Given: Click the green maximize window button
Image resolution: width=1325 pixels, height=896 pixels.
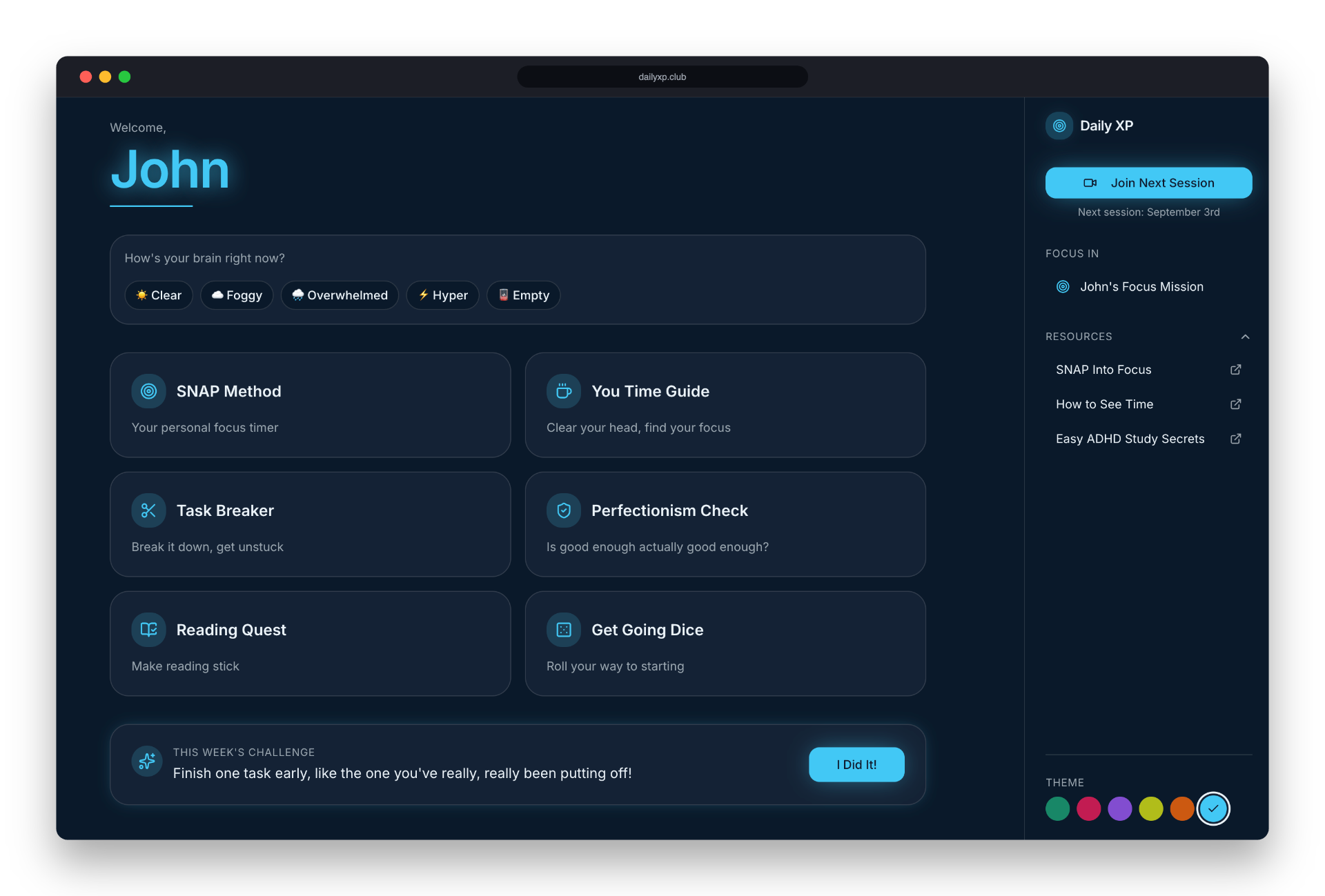Looking at the screenshot, I should 124,77.
